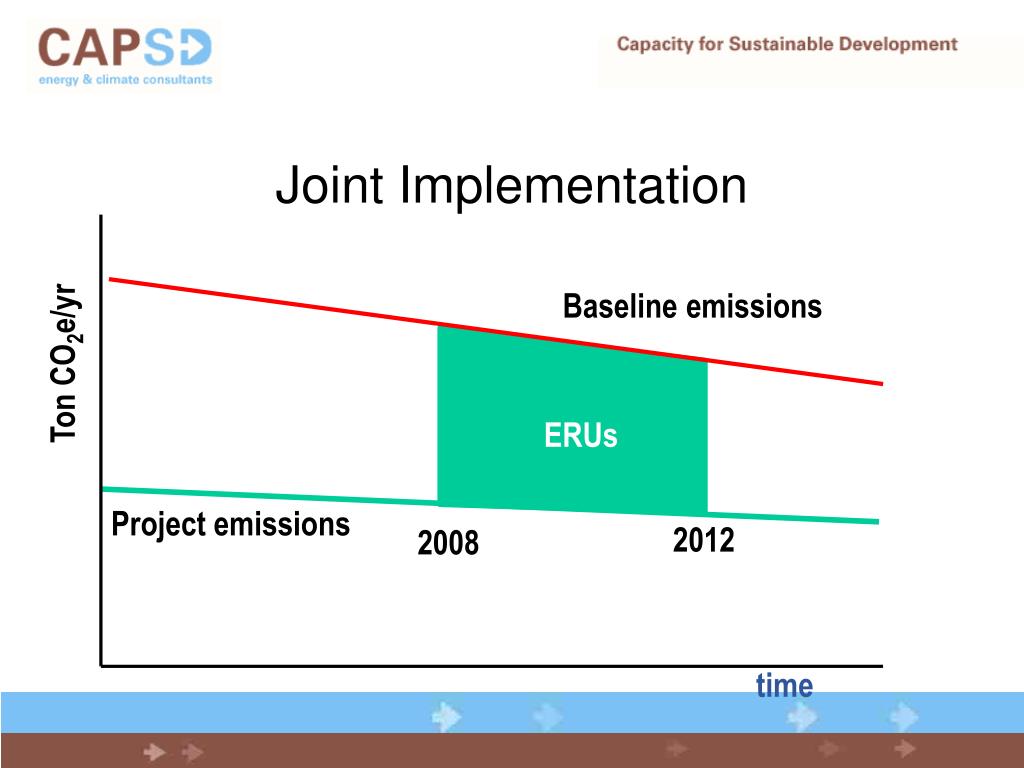Viewport: 1024px width, 768px height.
Task: Click the 'Project emissions' label
Action: click(231, 524)
